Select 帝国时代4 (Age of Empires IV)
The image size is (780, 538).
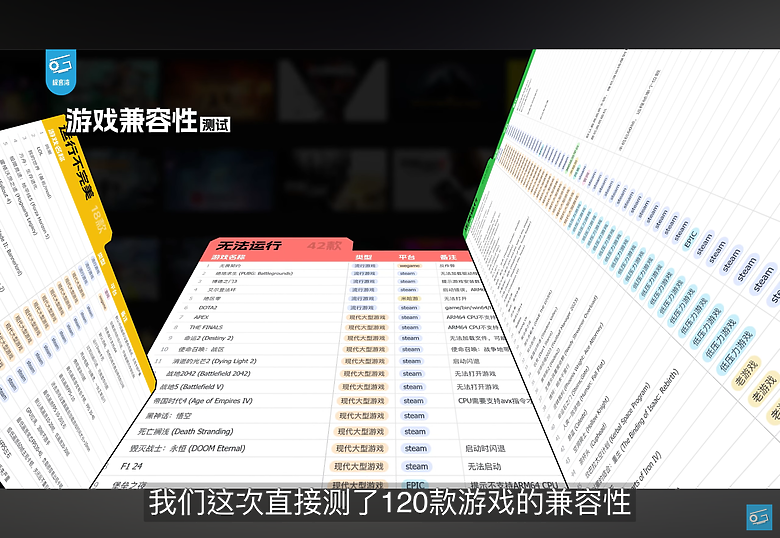tap(203, 401)
